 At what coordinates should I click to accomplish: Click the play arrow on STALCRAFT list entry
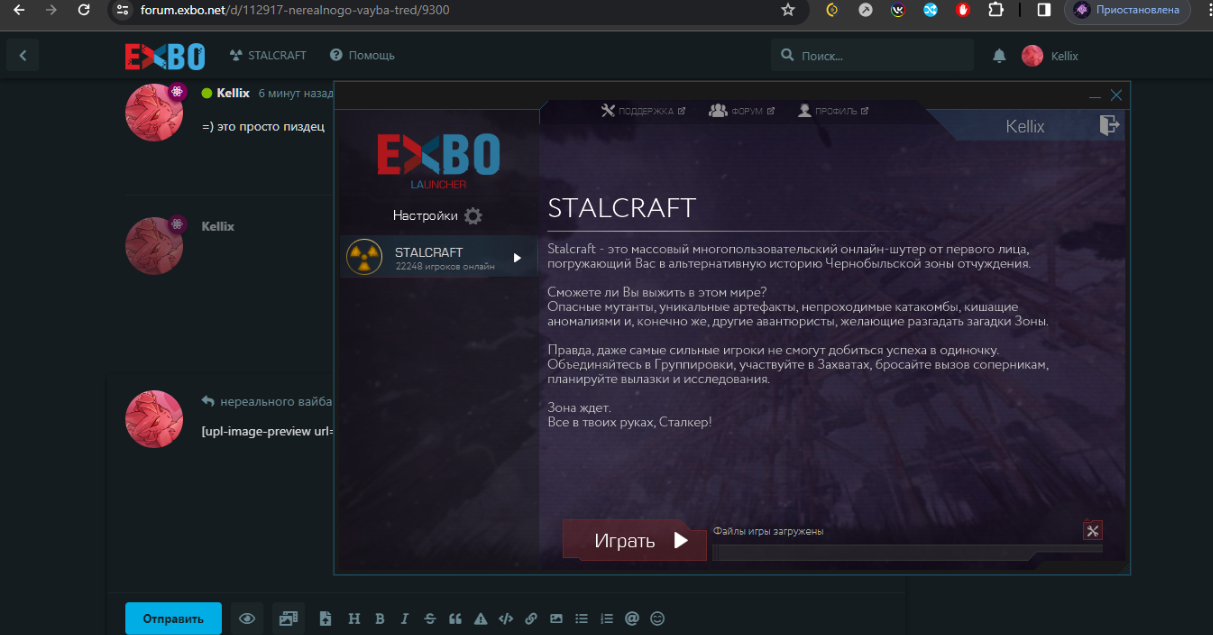517,258
